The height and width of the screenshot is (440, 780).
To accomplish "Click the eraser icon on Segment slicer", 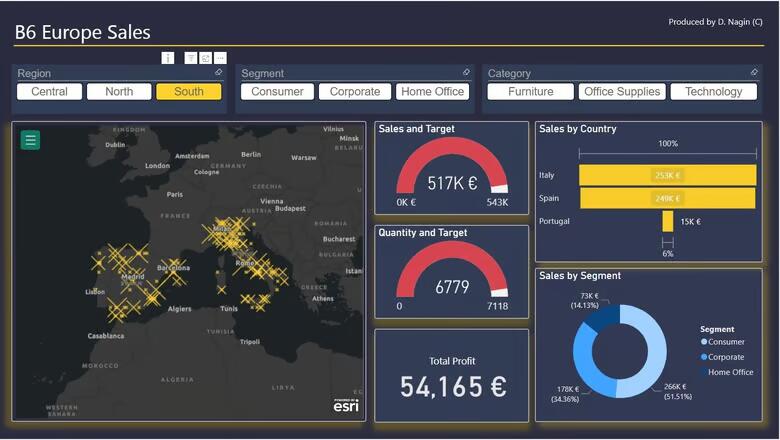I will point(466,73).
